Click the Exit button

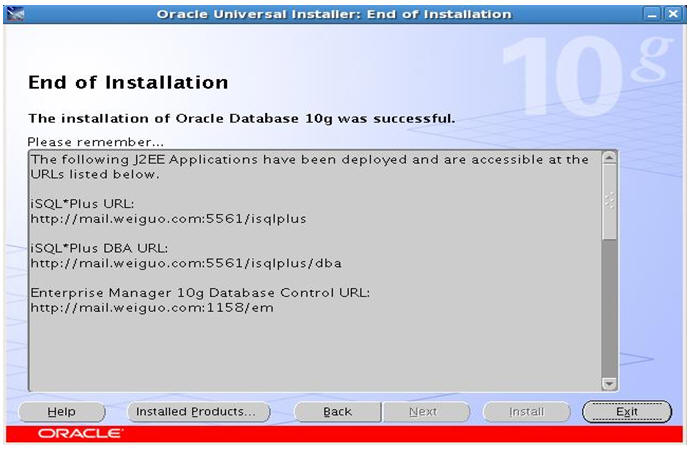(627, 412)
